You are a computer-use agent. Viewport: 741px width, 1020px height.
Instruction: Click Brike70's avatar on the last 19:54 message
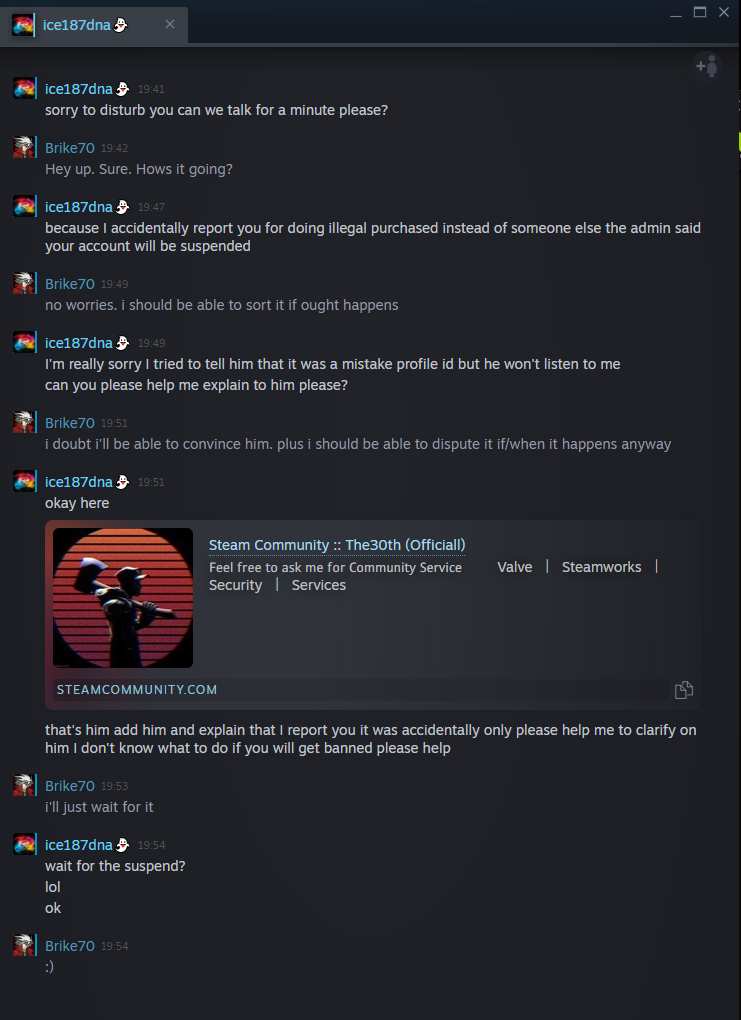point(25,945)
